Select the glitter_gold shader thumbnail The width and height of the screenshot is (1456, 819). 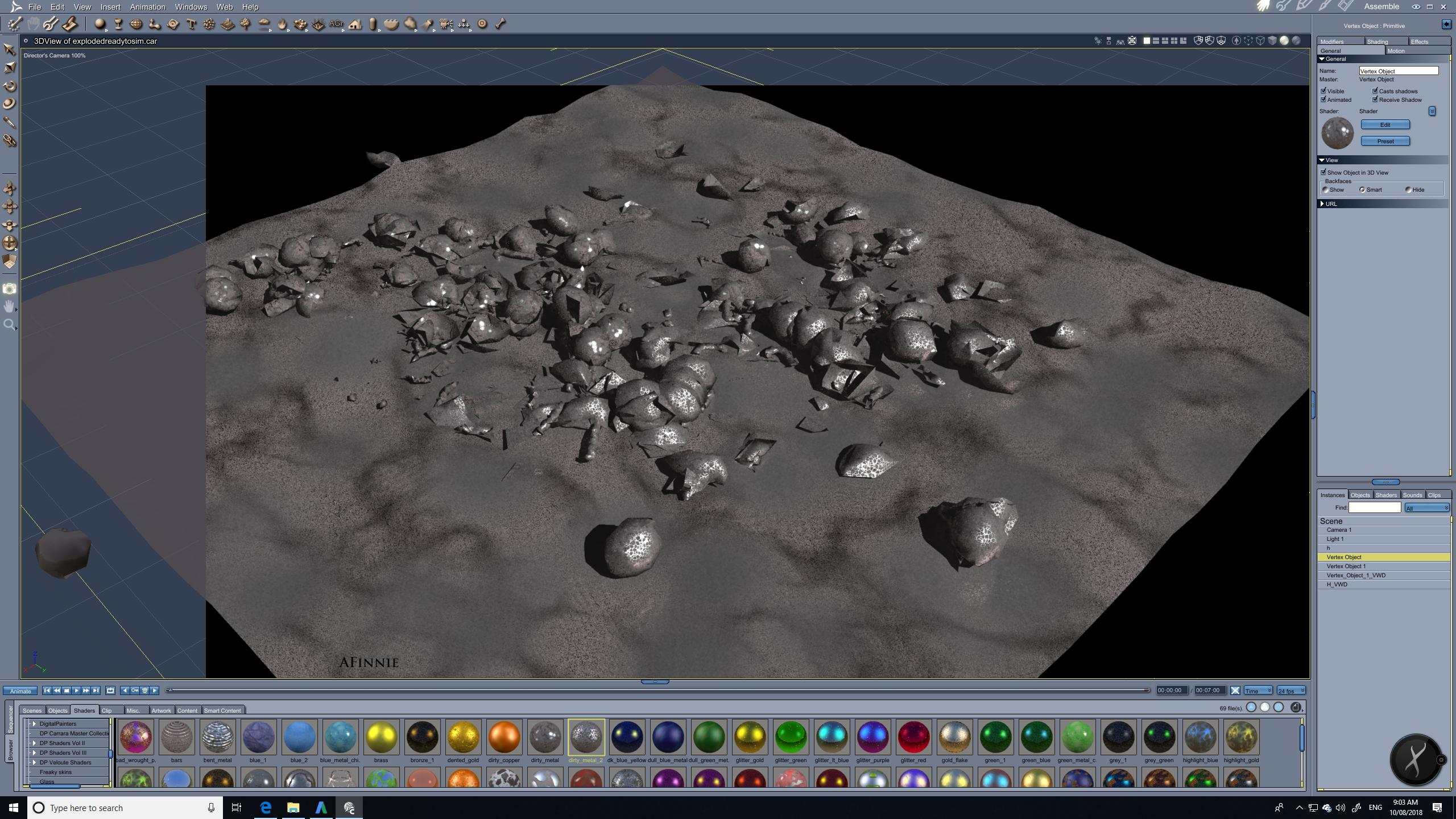[750, 737]
